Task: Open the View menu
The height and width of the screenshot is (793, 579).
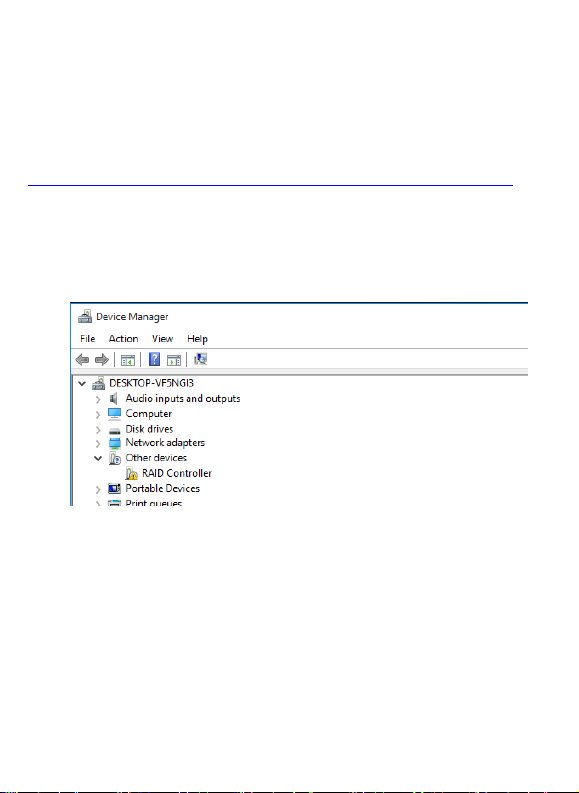Action: click(x=162, y=339)
